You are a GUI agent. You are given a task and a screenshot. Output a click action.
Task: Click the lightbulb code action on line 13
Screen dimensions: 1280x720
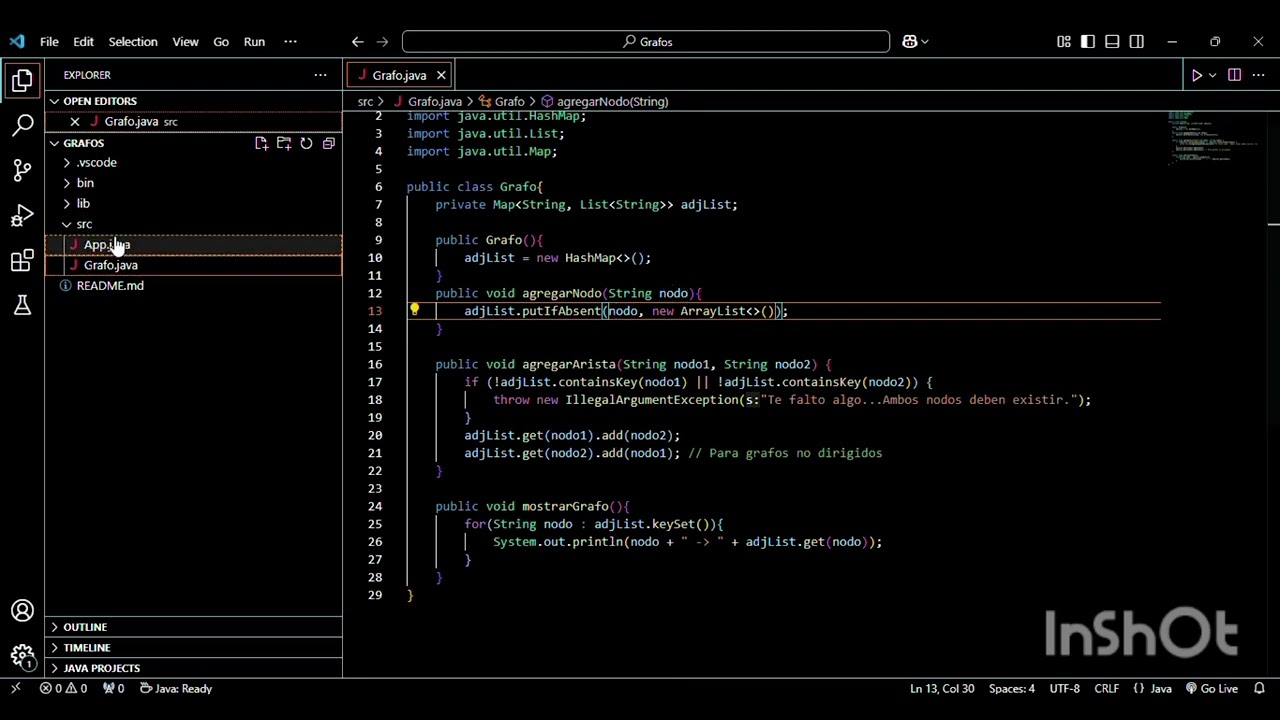(x=414, y=310)
